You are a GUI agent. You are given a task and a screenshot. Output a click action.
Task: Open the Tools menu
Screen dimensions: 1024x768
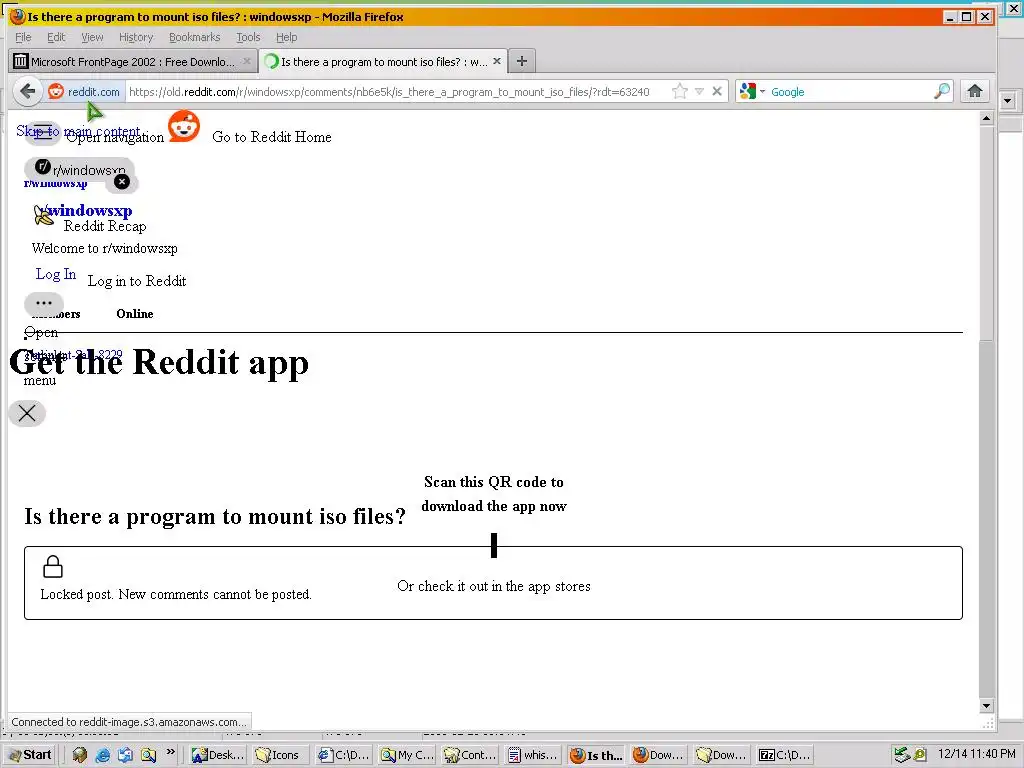(248, 37)
